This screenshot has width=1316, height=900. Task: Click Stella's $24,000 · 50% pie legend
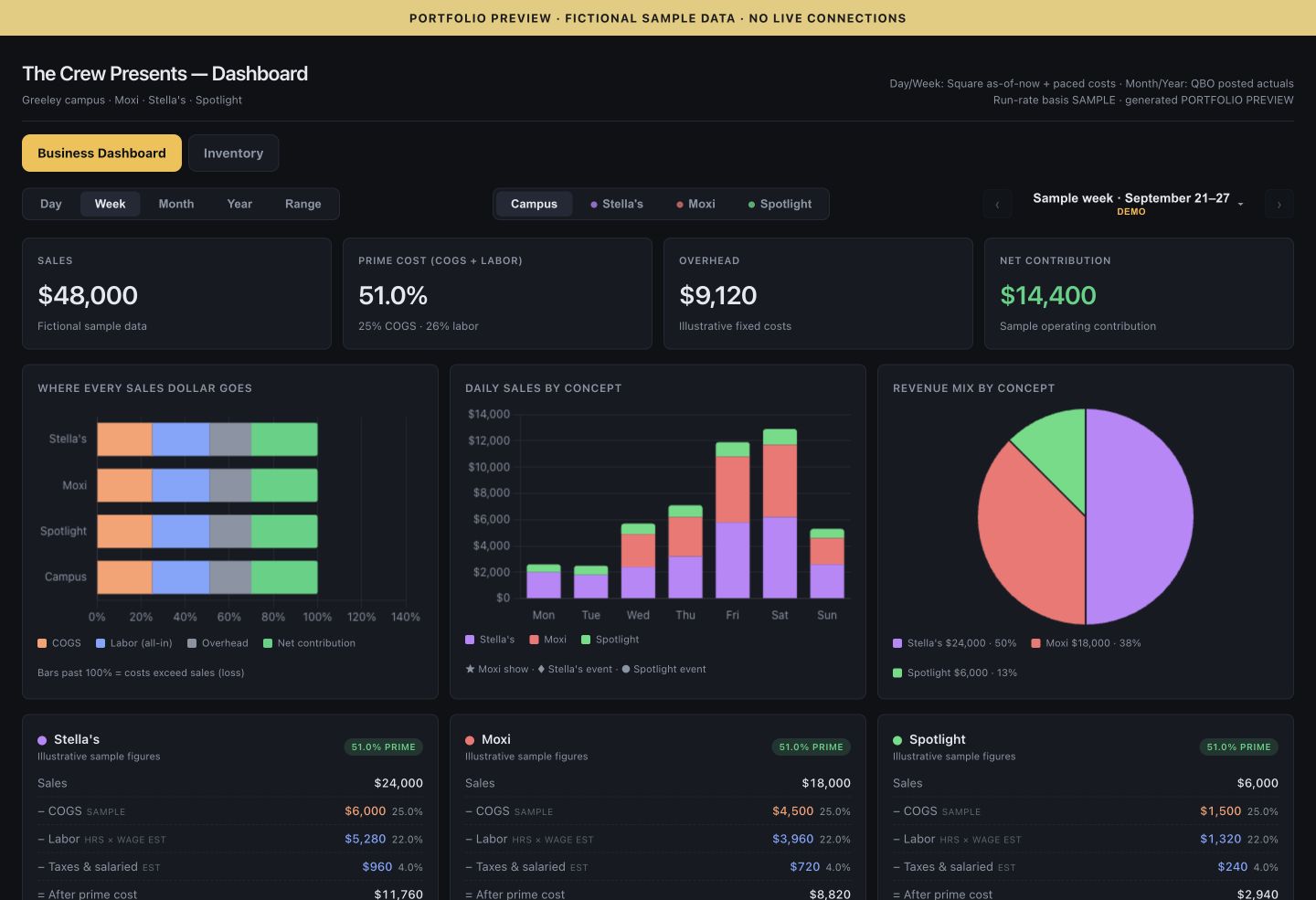pos(954,643)
